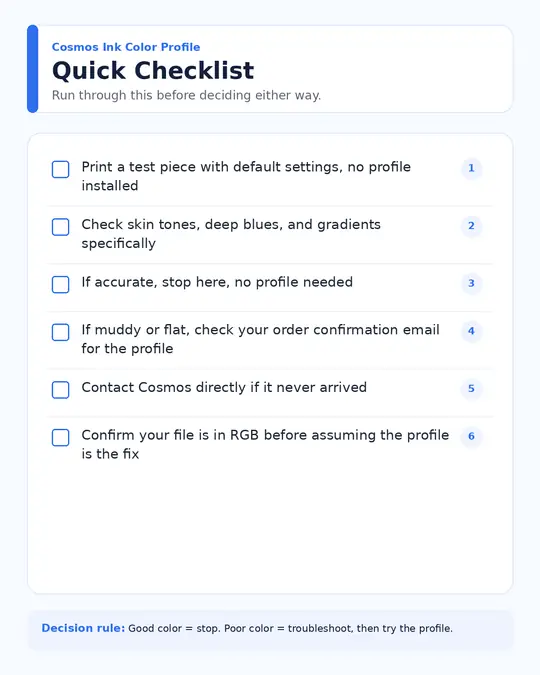
Task: Tick the 'Contact Cosmos directly' checkbox
Action: (x=60, y=390)
